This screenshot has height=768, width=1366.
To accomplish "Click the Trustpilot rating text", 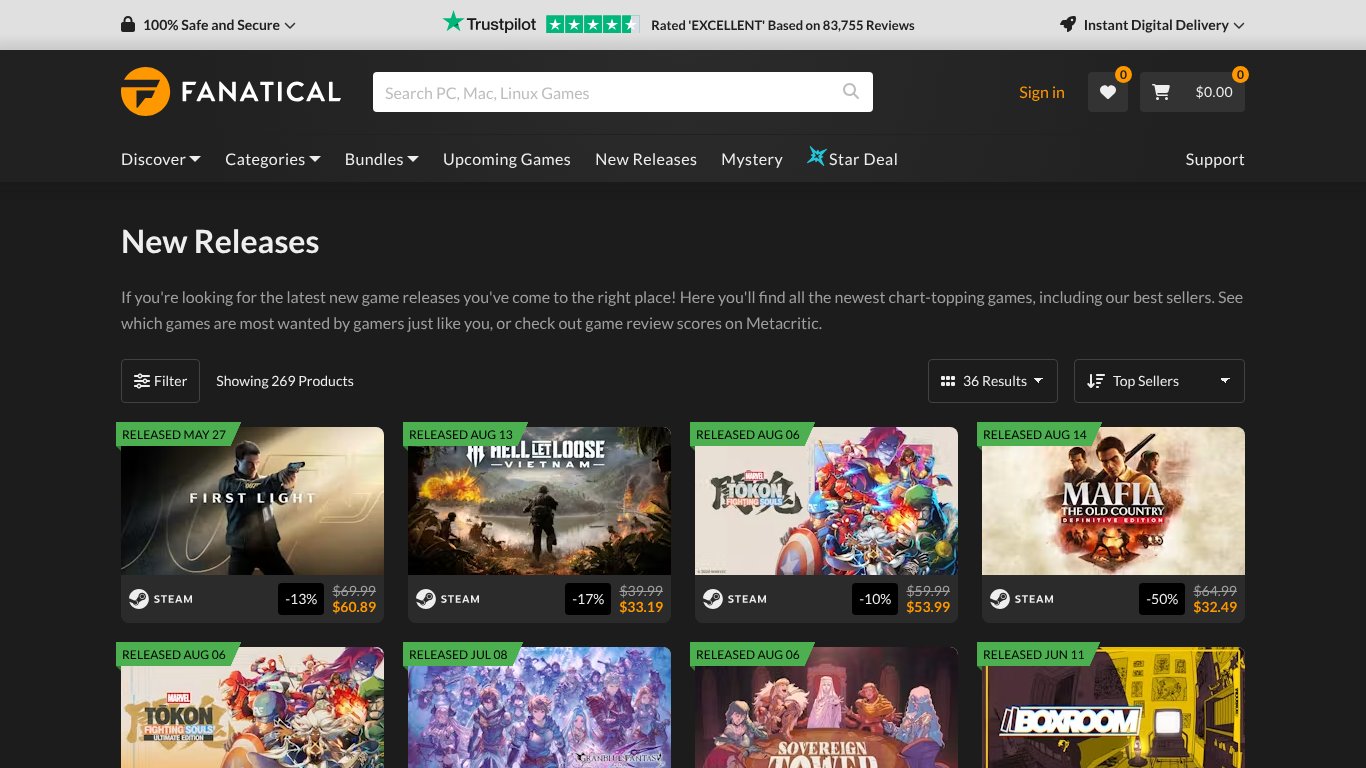I will 783,25.
